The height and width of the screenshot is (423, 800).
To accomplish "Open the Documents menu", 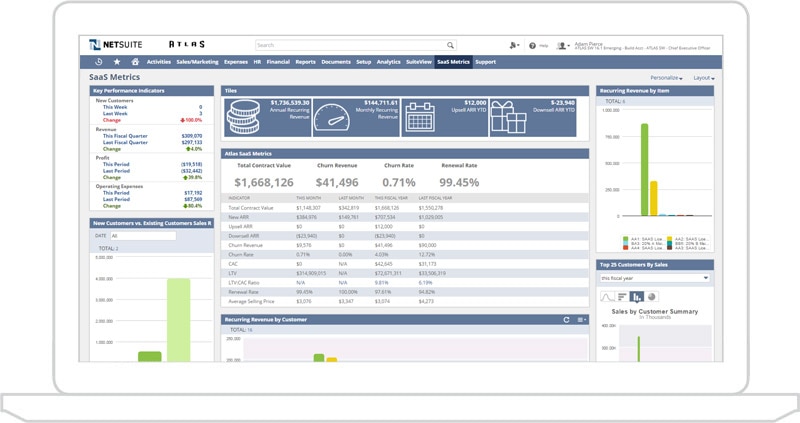I will [336, 62].
